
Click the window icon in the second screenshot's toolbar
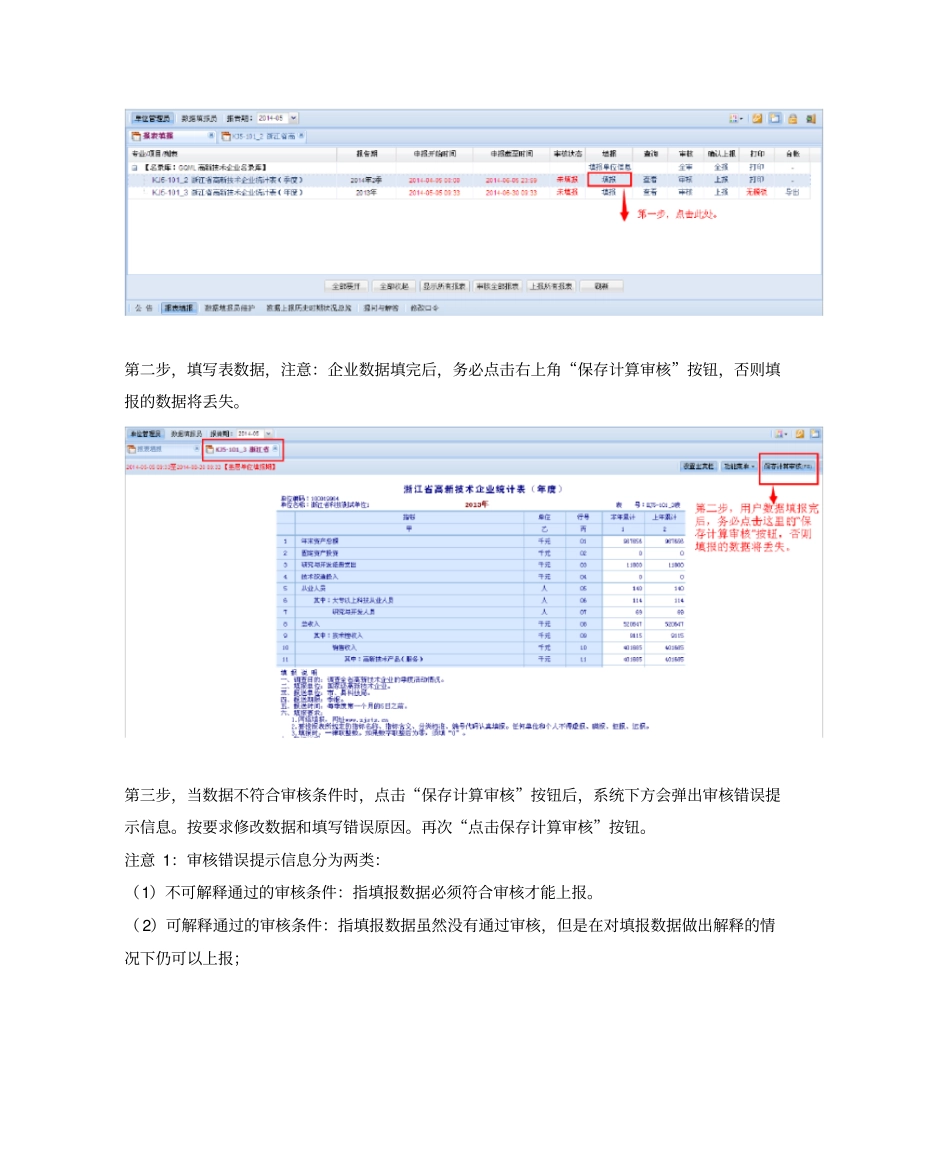pos(815,434)
